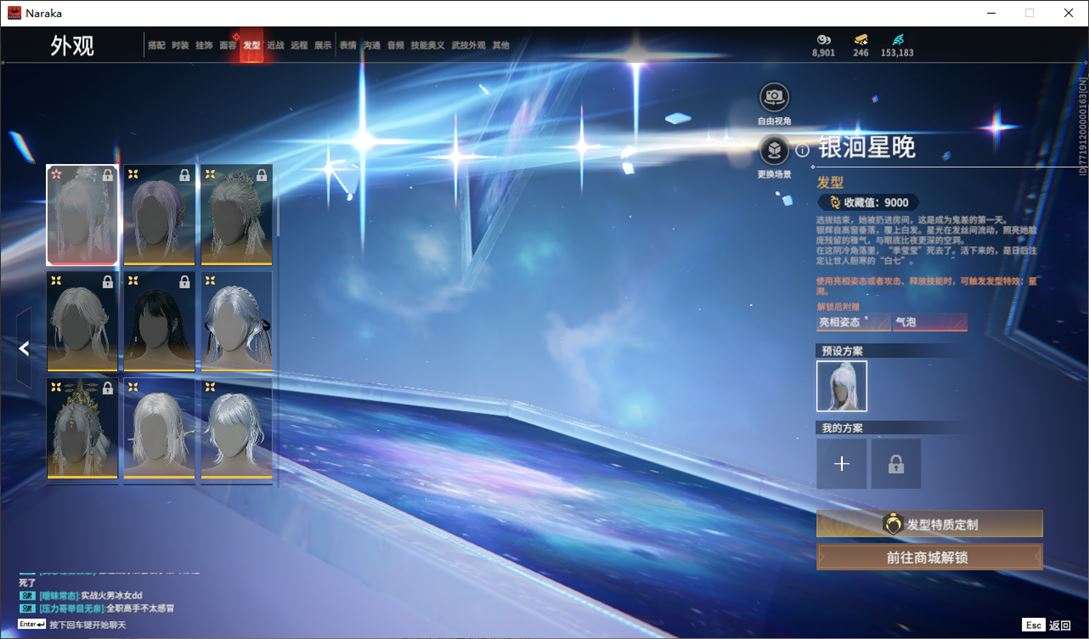This screenshot has width=1089, height=639.
Task: Add a new scheme with plus button
Action: point(842,463)
